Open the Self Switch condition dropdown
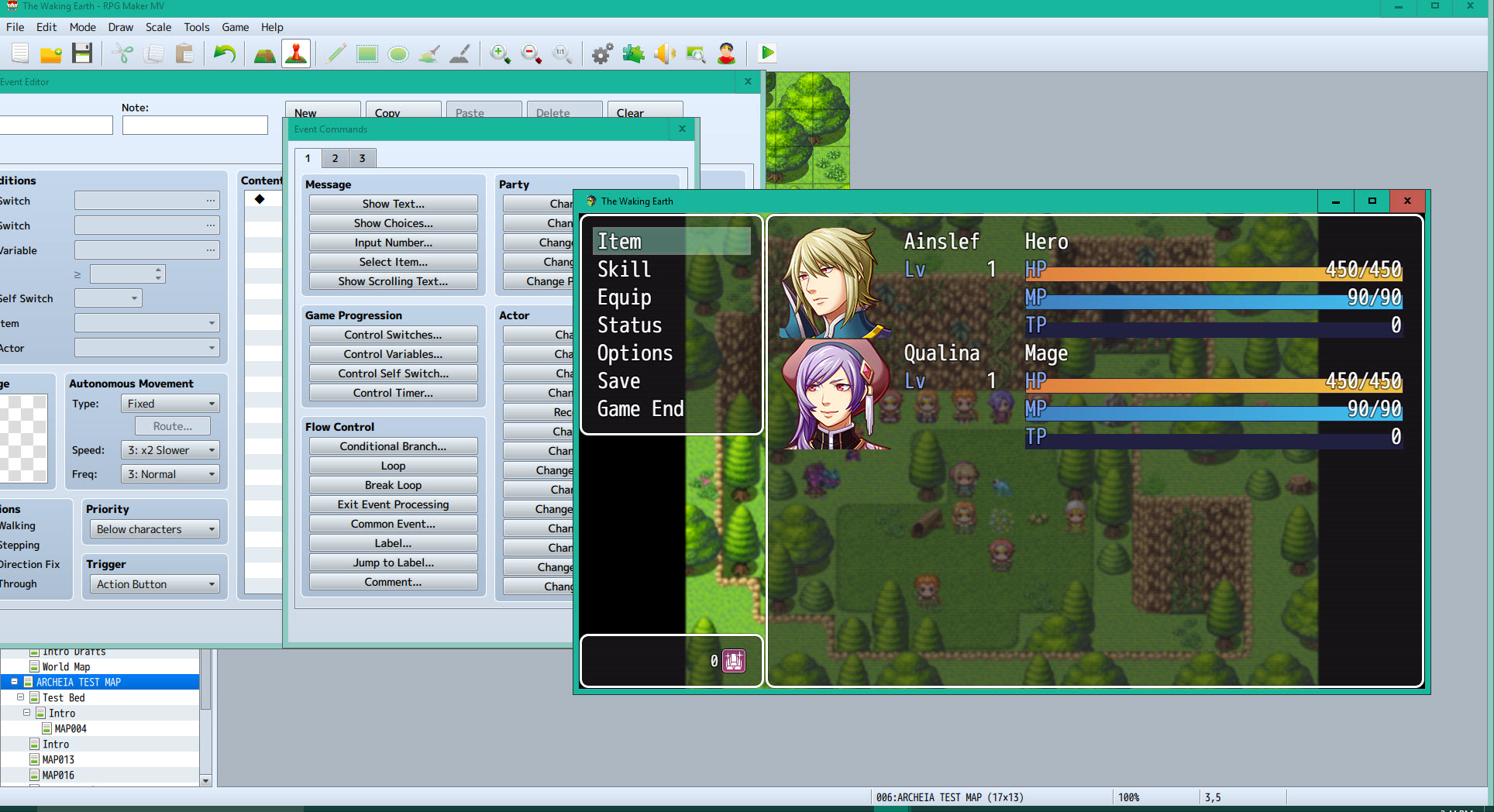The width and height of the screenshot is (1494, 812). pyautogui.click(x=108, y=298)
